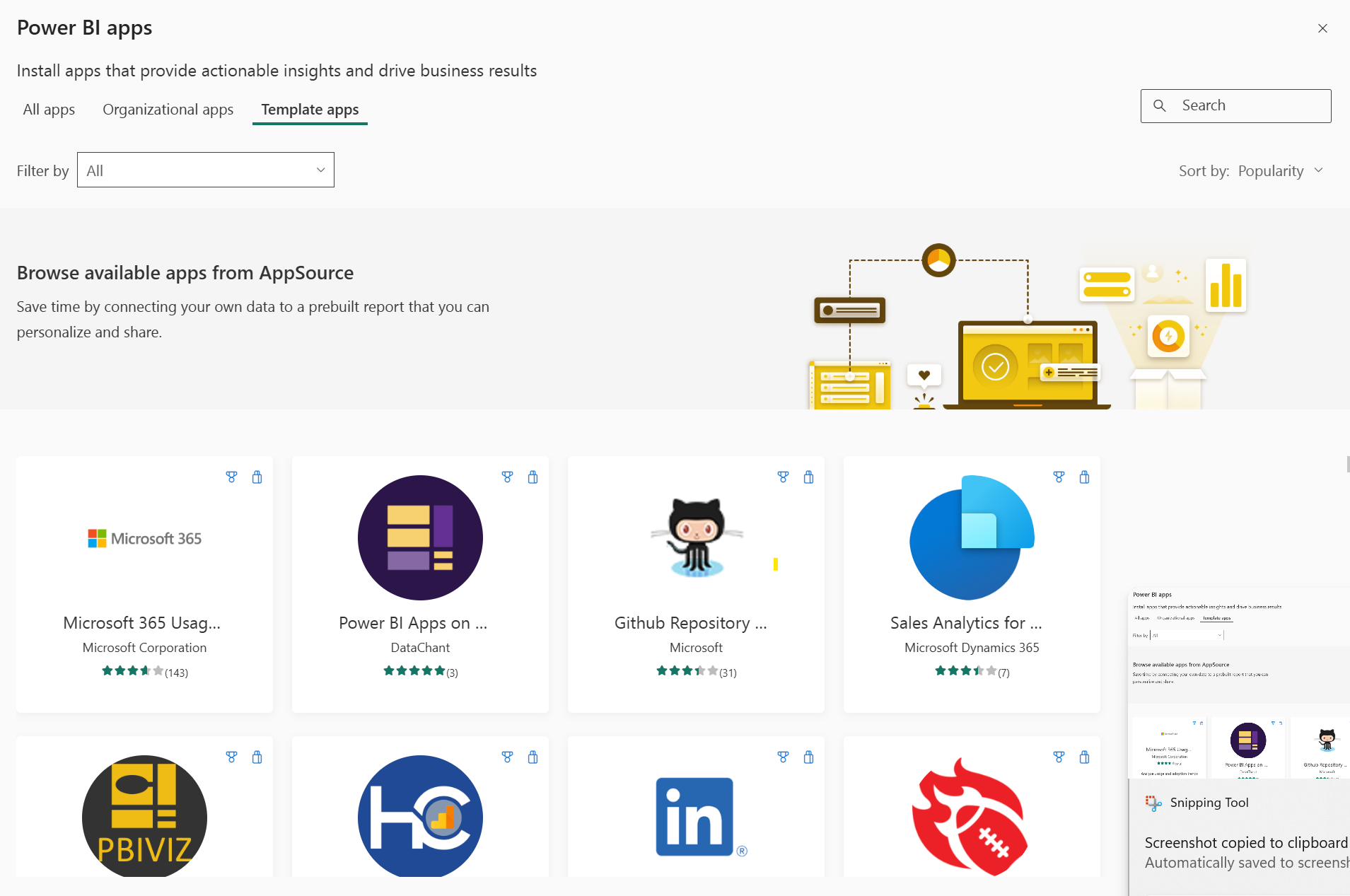This screenshot has width=1350, height=896.
Task: Click endorsement badge icon on red football card
Action: coord(1059,757)
